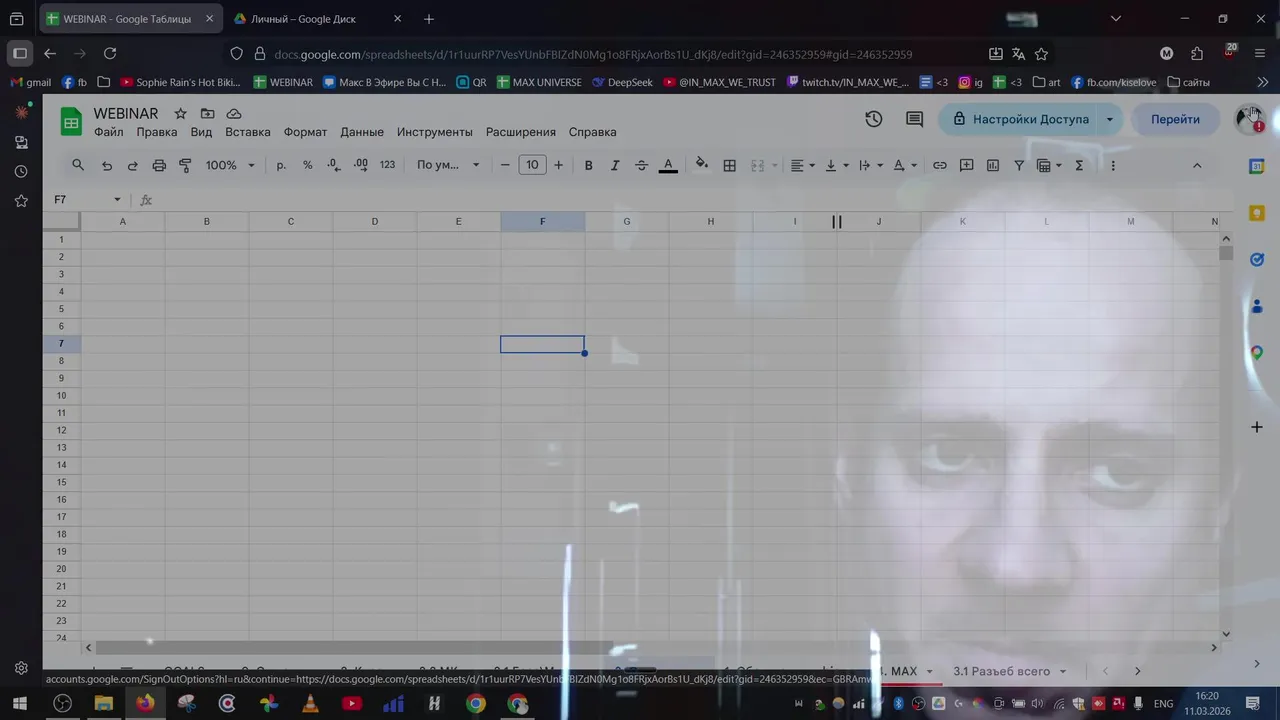Print the spreadsheet
The width and height of the screenshot is (1280, 720).
point(159,165)
